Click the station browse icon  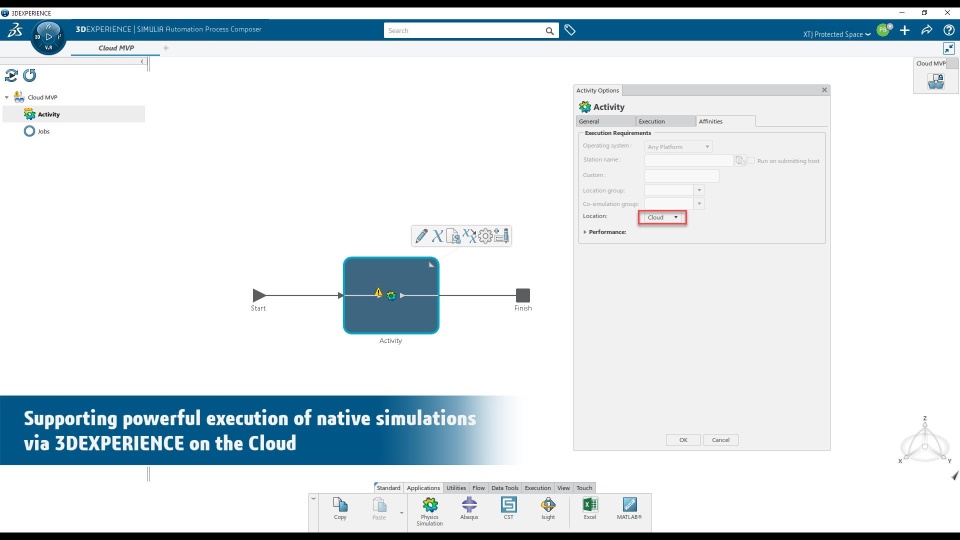click(740, 160)
